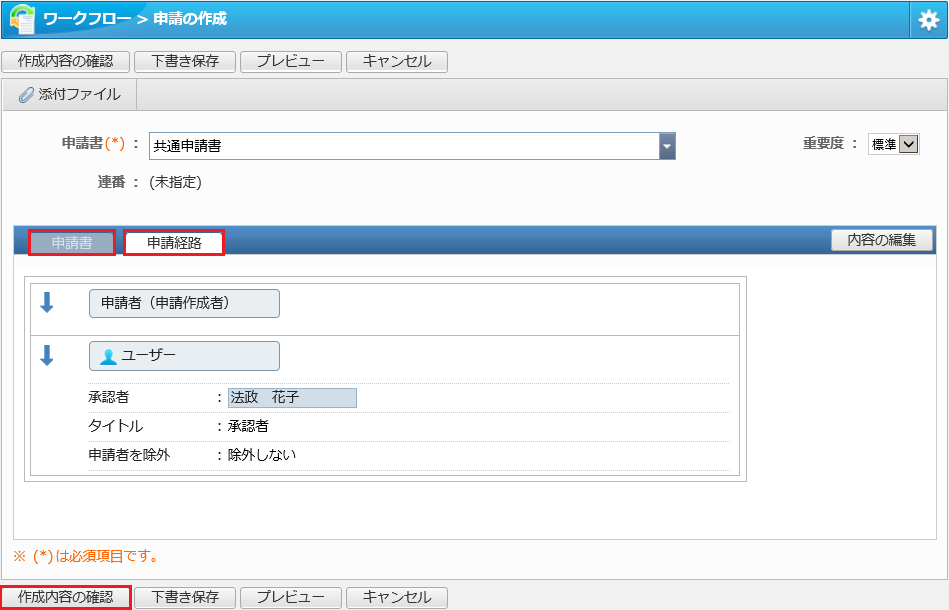Image resolution: width=949 pixels, height=610 pixels.
Task: Select the 申請経路 tab
Action: (x=174, y=243)
